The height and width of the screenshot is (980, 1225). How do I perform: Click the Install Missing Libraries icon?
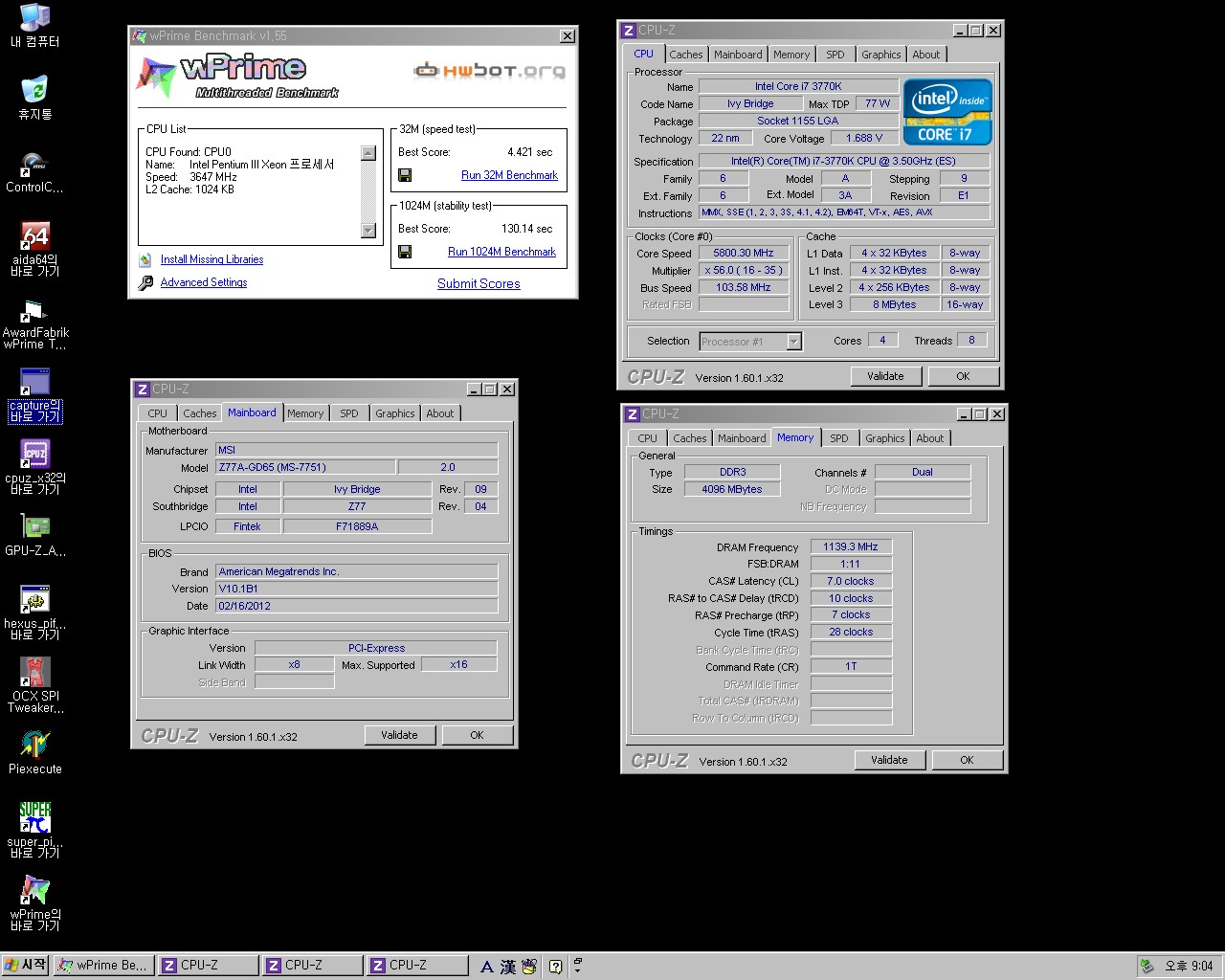[x=145, y=259]
